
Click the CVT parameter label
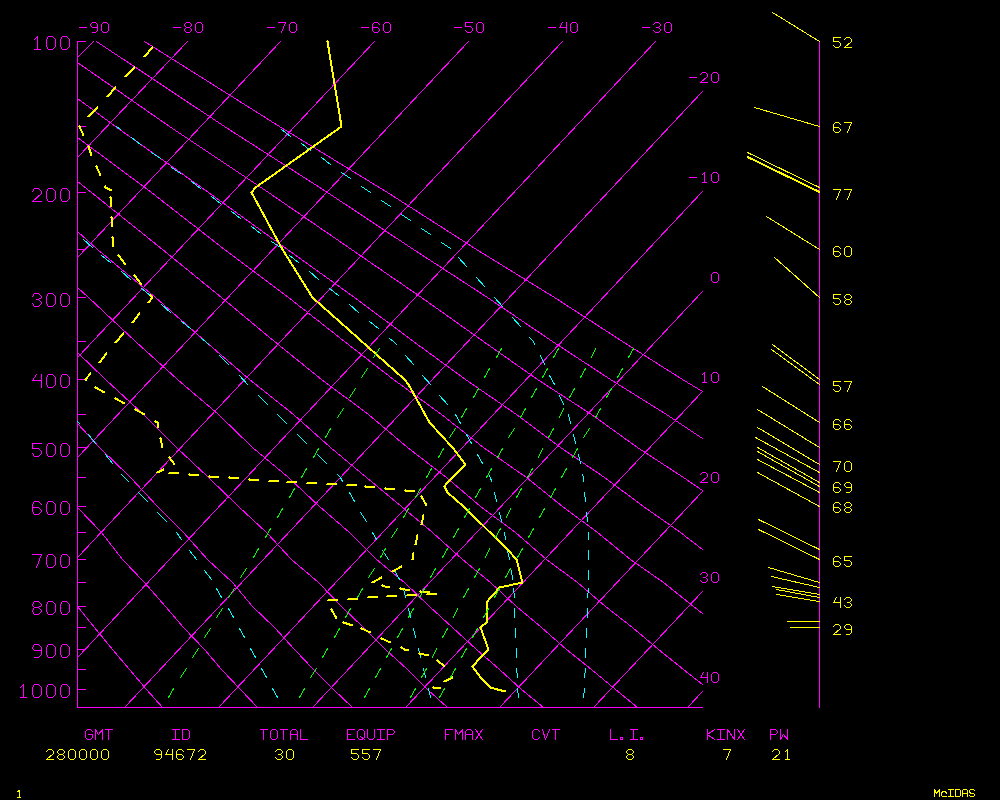coord(545,735)
